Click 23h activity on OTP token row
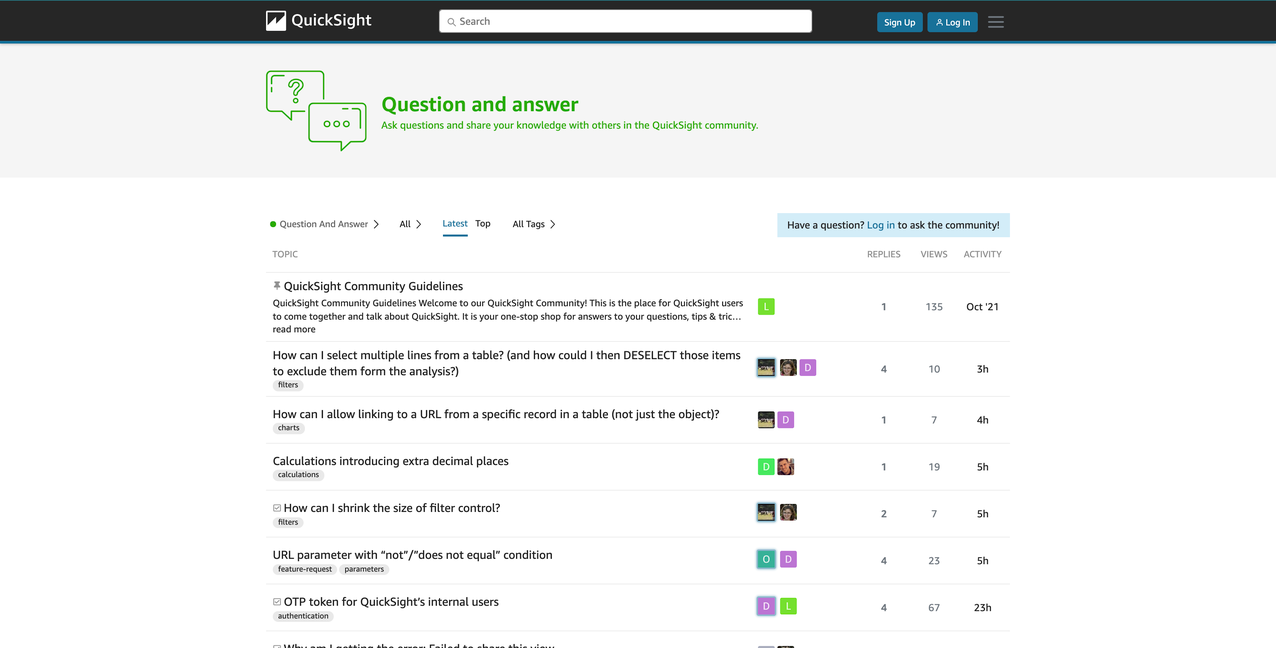Viewport: 1276px width, 648px height. (x=983, y=607)
